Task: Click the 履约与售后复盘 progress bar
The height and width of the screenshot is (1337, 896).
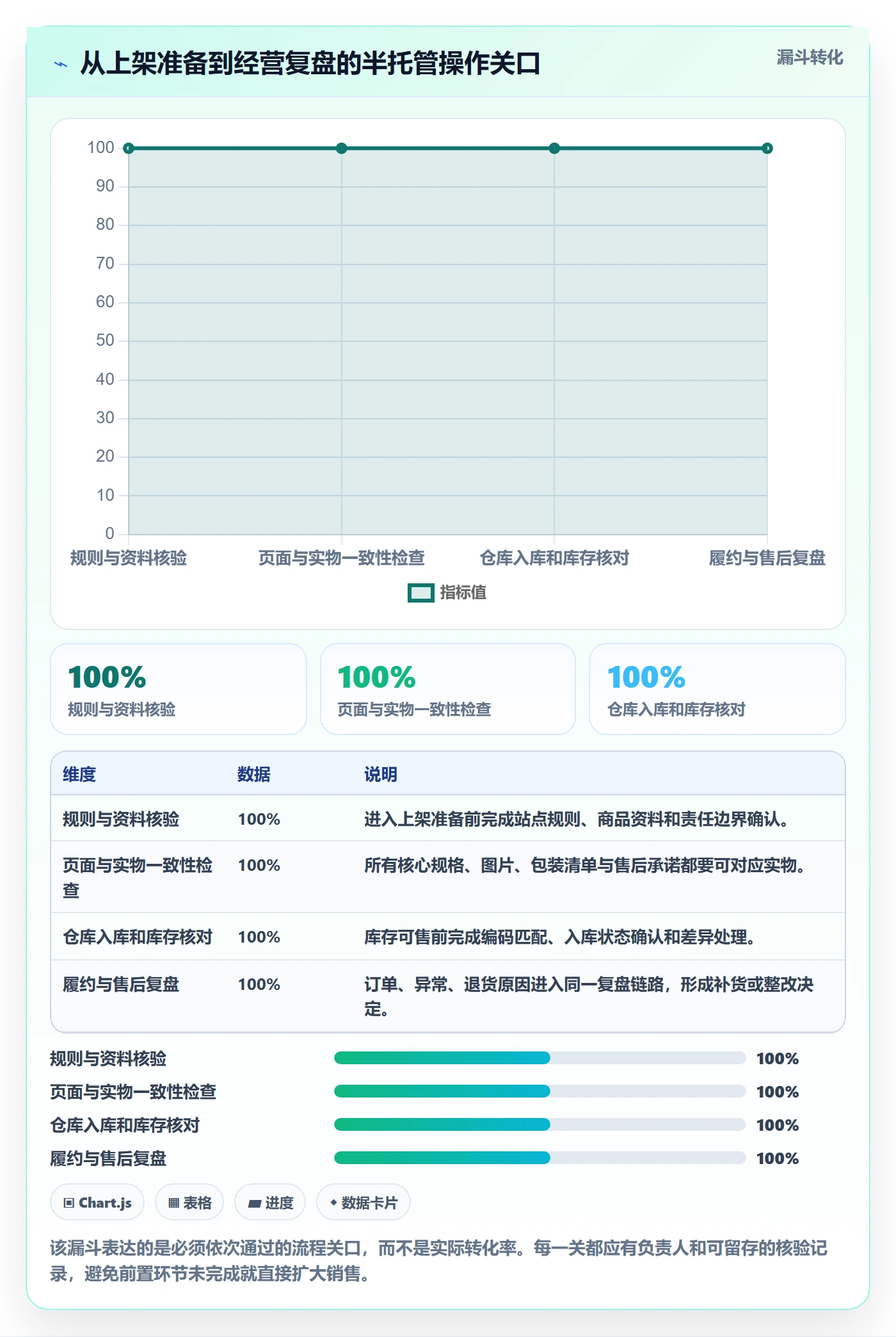Action: pos(540,1158)
